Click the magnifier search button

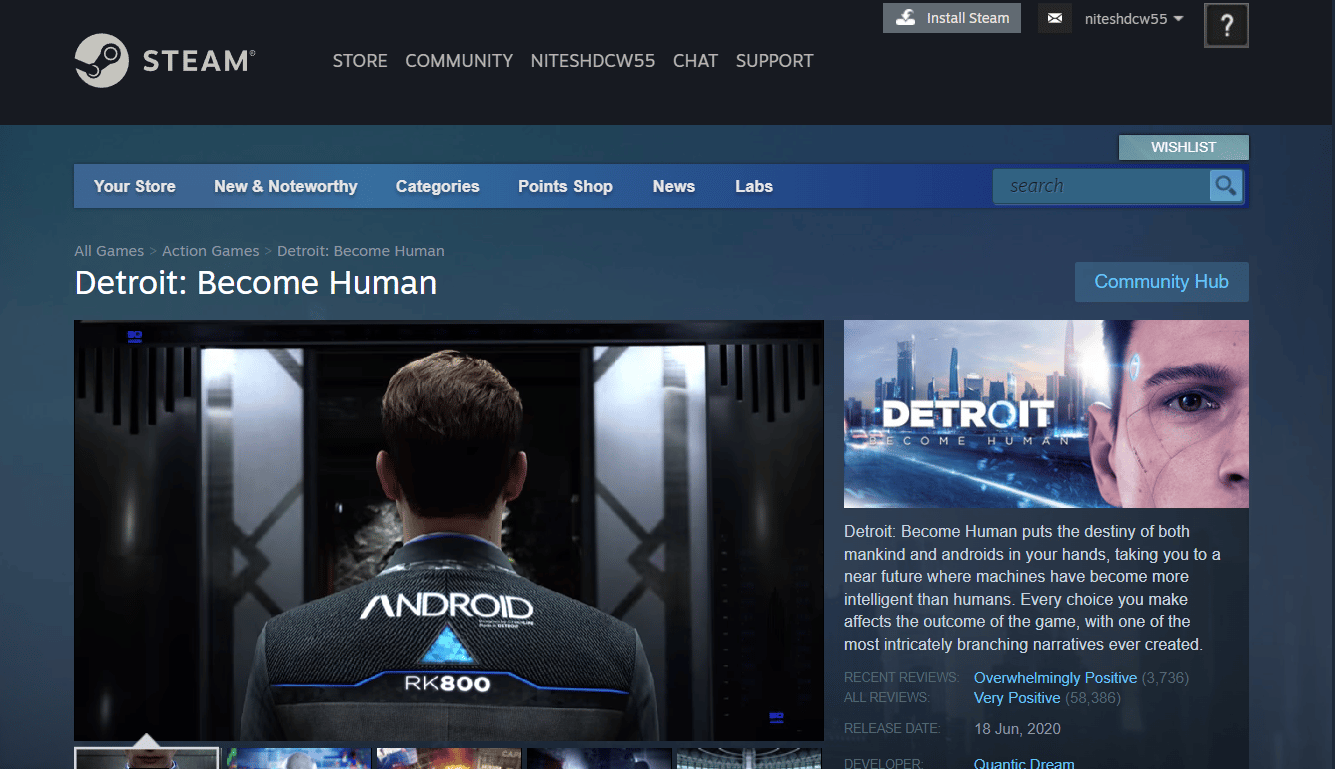click(x=1225, y=185)
